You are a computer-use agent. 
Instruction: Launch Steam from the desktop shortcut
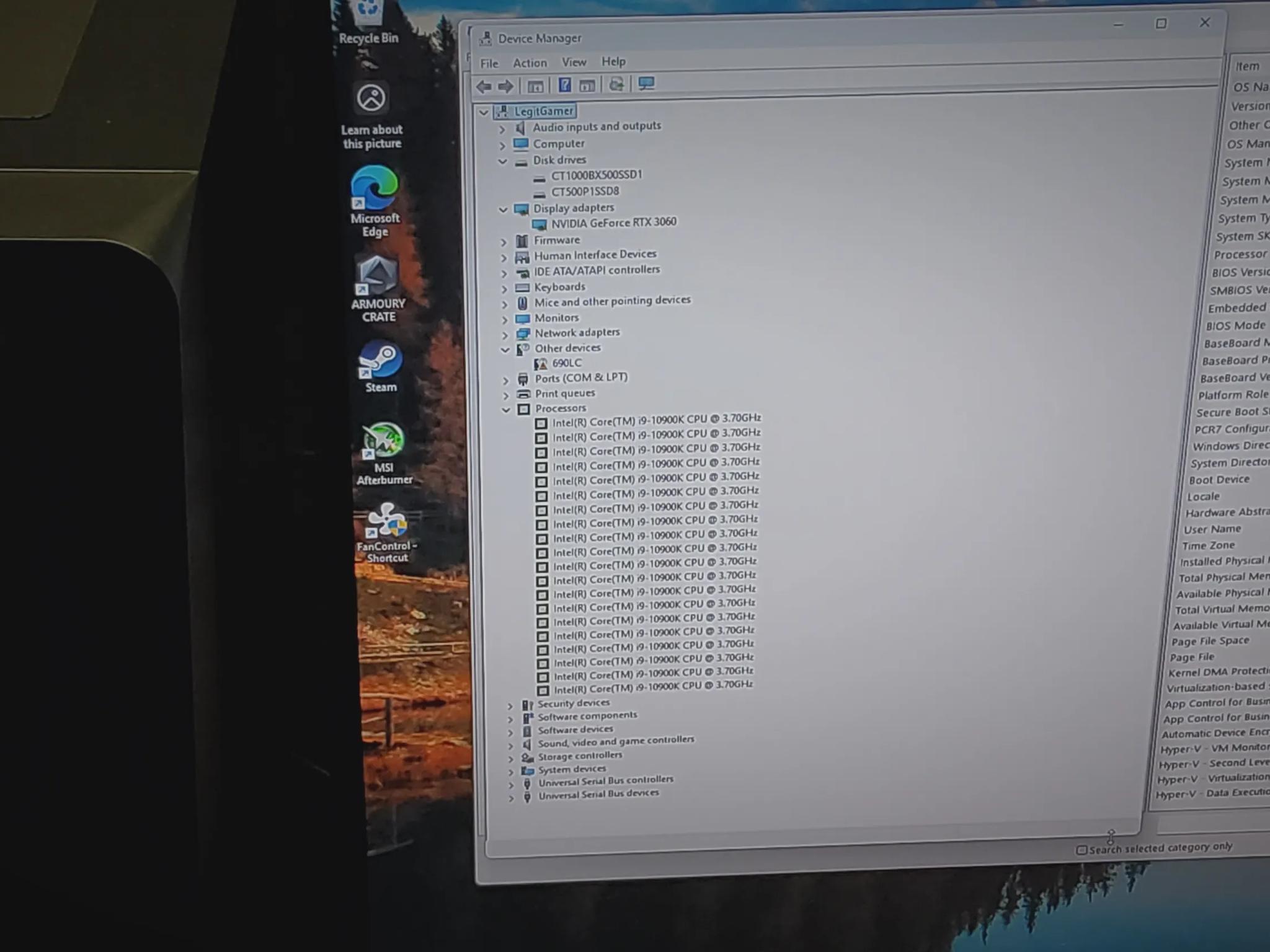tap(380, 367)
